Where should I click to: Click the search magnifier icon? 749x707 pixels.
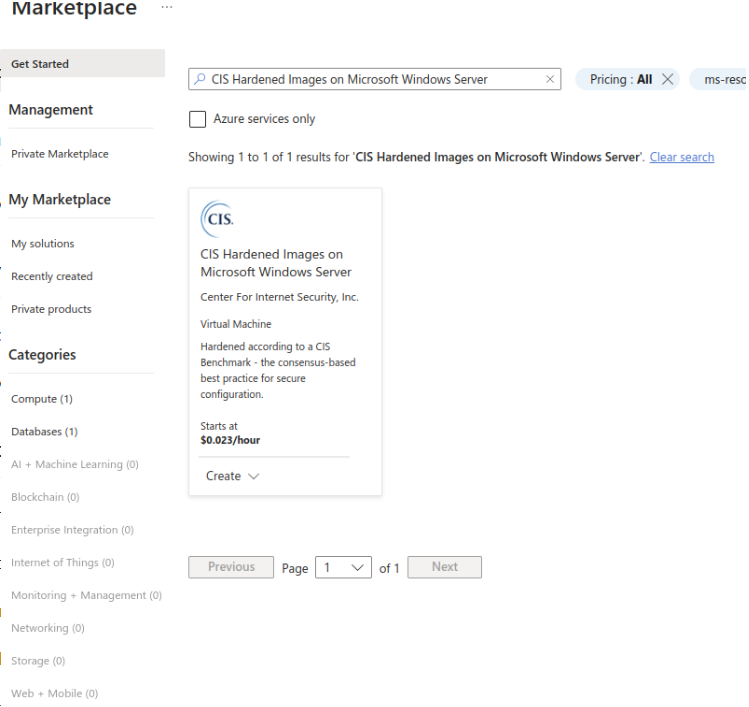click(x=200, y=80)
